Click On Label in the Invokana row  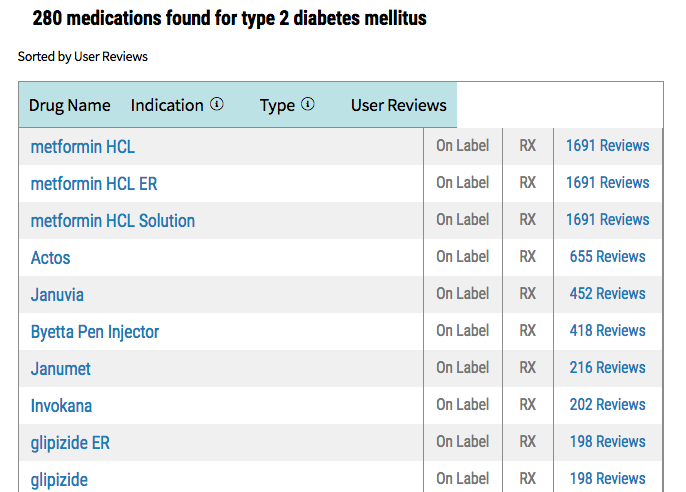tap(462, 405)
